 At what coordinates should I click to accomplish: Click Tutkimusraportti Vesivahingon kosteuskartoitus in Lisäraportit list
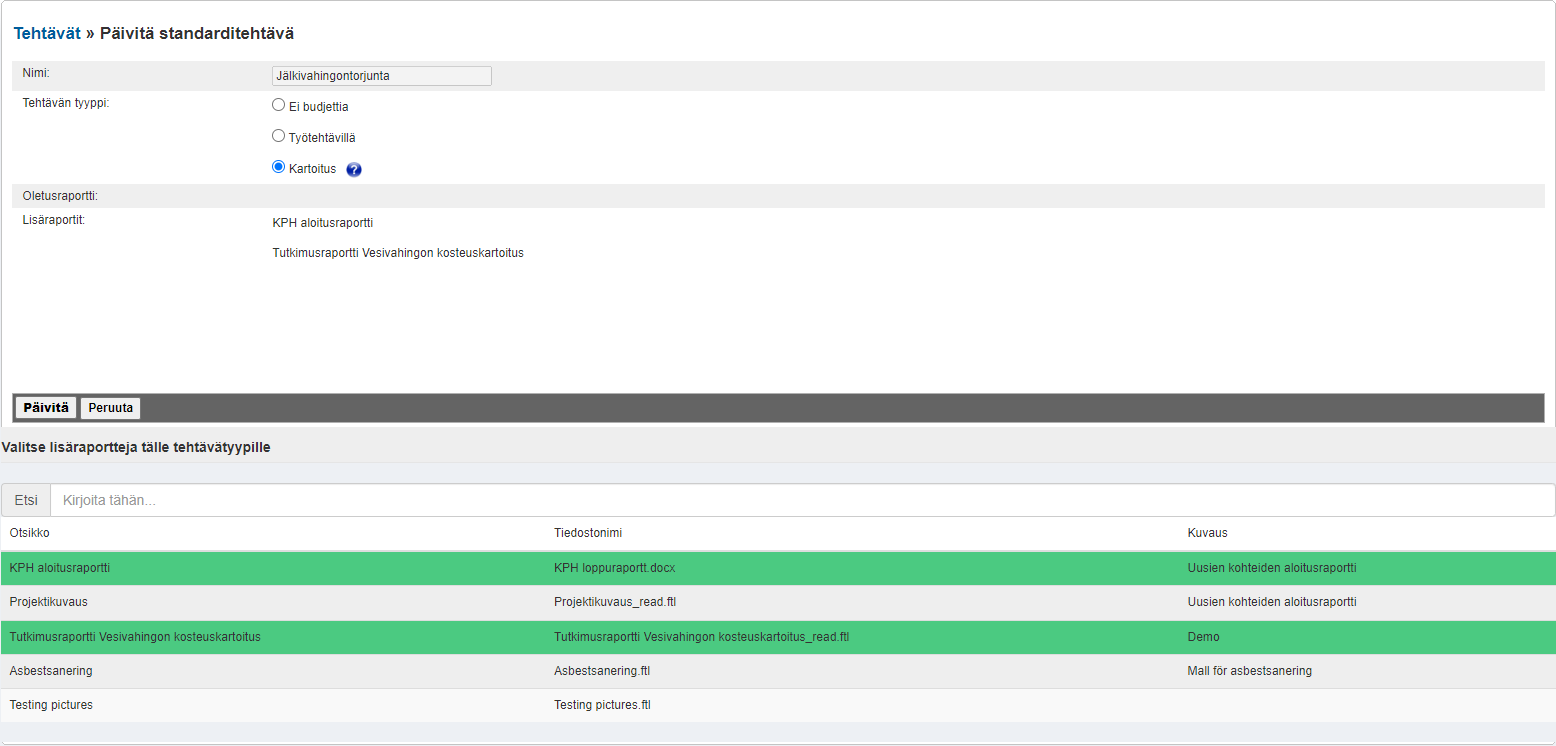pyautogui.click(x=398, y=253)
